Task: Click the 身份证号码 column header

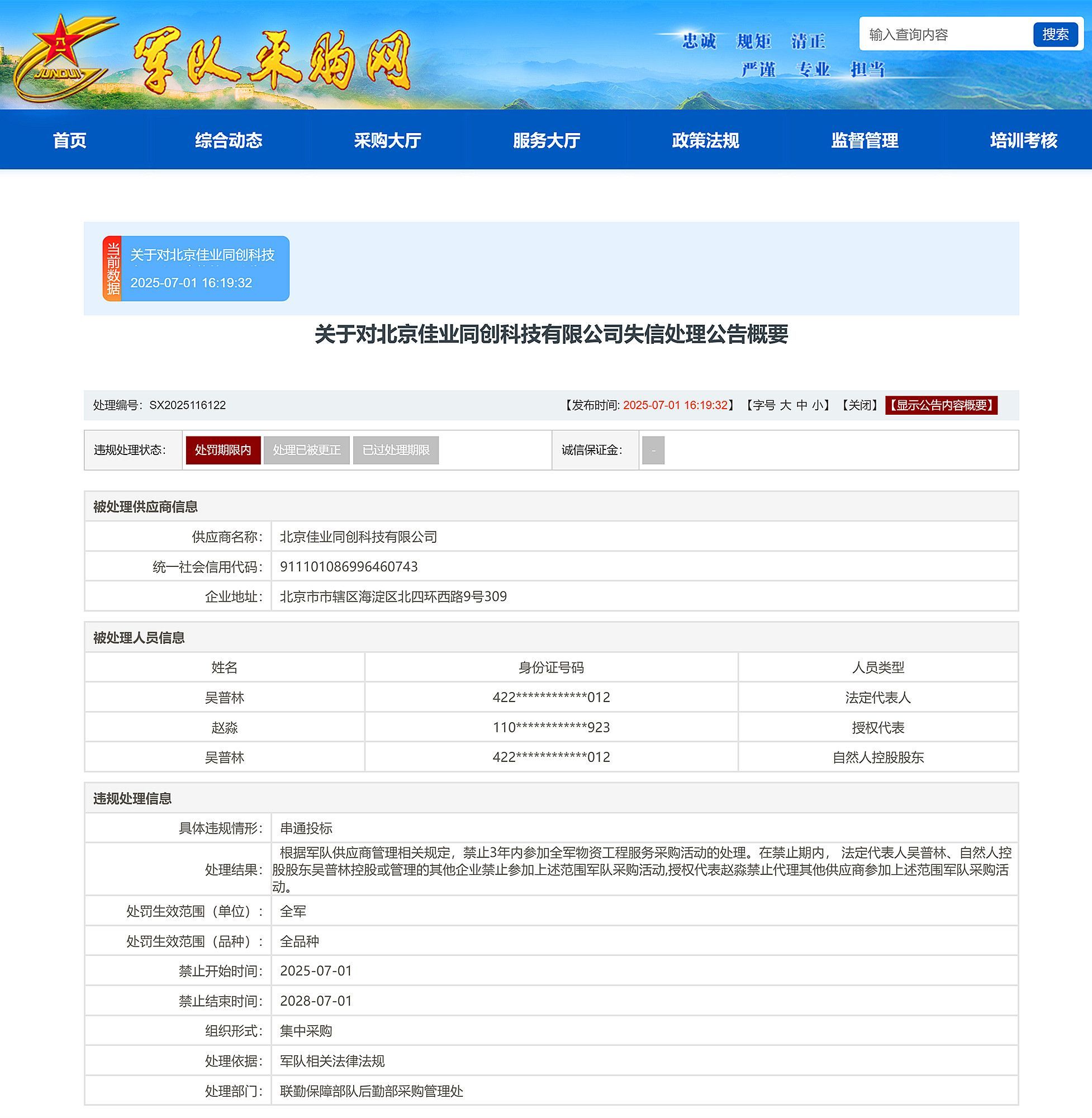Action: point(551,667)
